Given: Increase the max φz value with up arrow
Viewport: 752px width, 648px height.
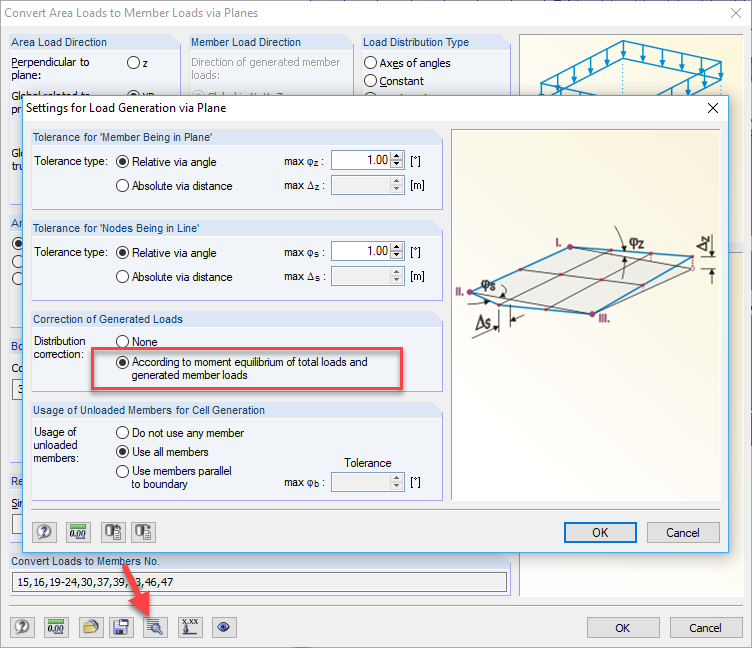Looking at the screenshot, I should [397, 156].
